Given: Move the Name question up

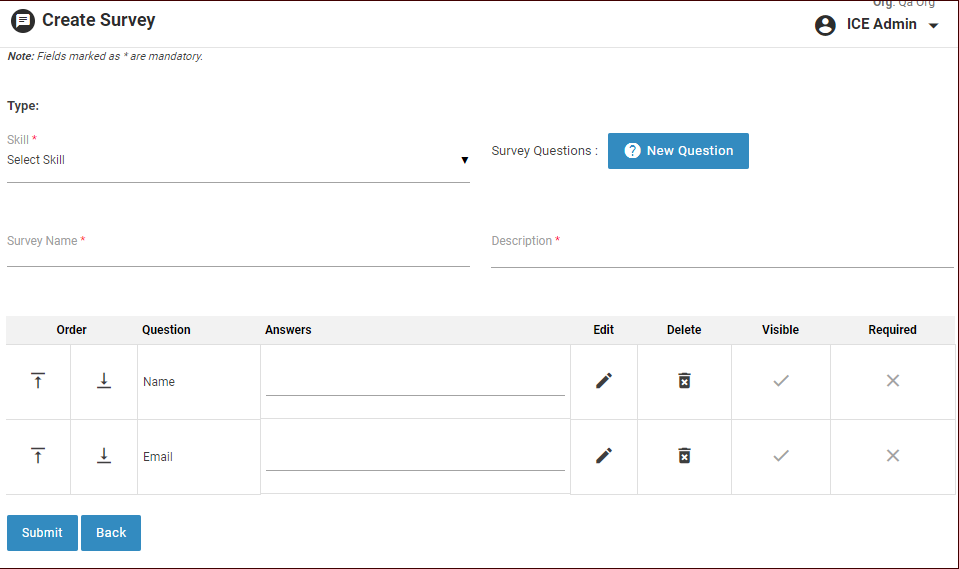Looking at the screenshot, I should tap(38, 381).
